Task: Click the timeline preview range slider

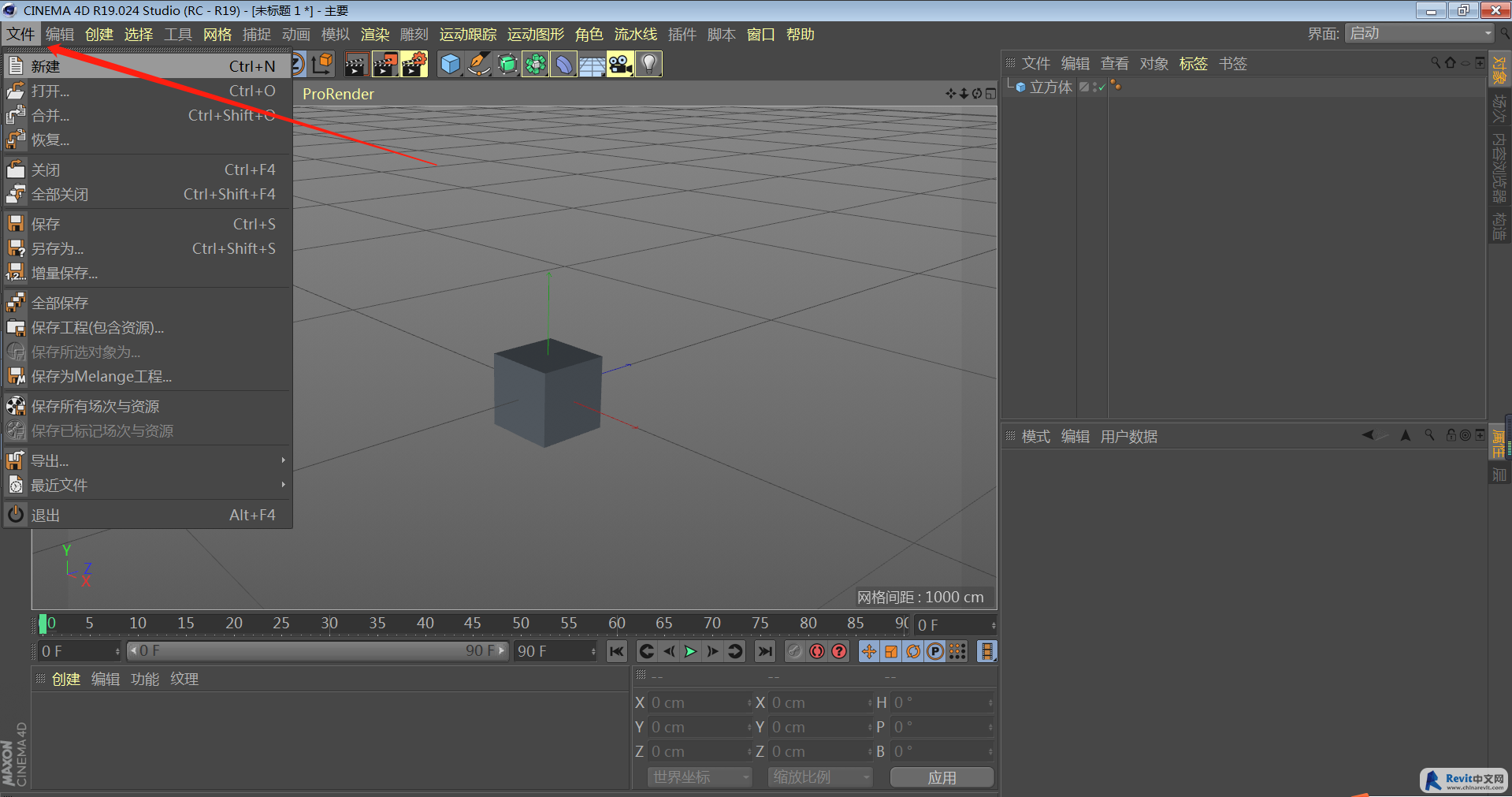Action: tap(317, 651)
